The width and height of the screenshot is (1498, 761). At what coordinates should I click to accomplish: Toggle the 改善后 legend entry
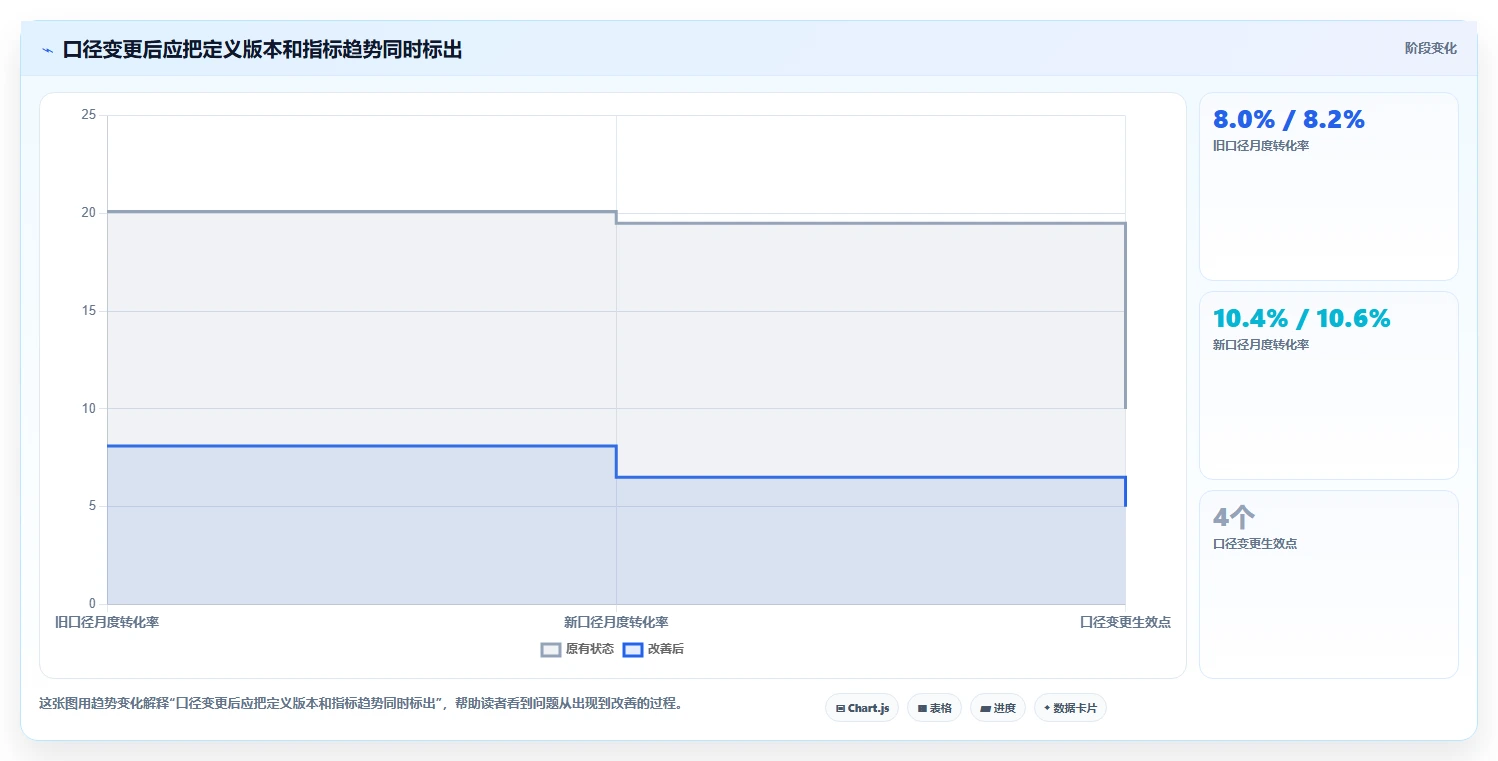(653, 649)
